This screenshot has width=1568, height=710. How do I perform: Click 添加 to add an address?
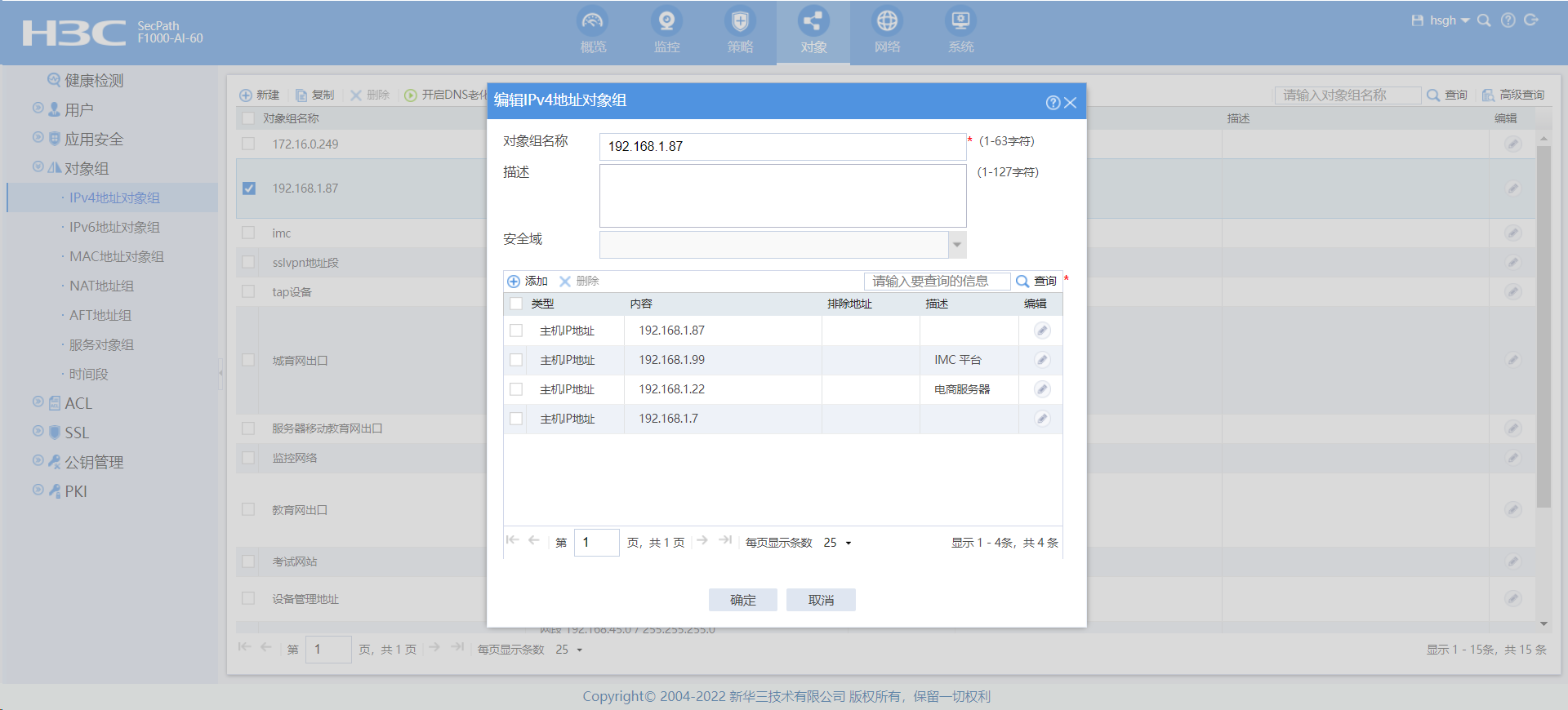[x=528, y=281]
